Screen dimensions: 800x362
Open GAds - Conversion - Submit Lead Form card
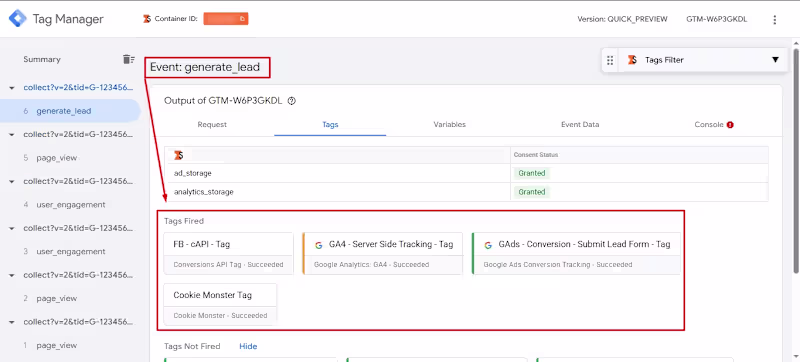point(577,254)
